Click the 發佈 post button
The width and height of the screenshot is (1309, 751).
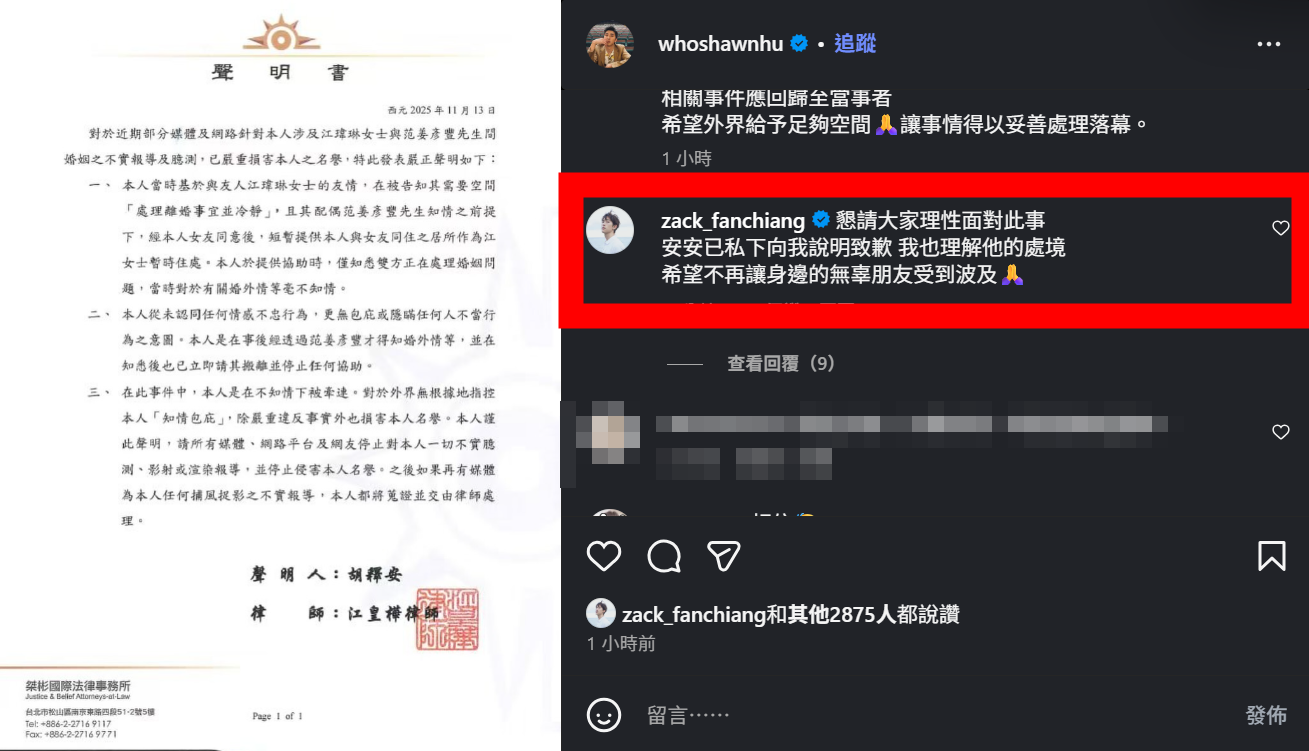coord(1266,715)
